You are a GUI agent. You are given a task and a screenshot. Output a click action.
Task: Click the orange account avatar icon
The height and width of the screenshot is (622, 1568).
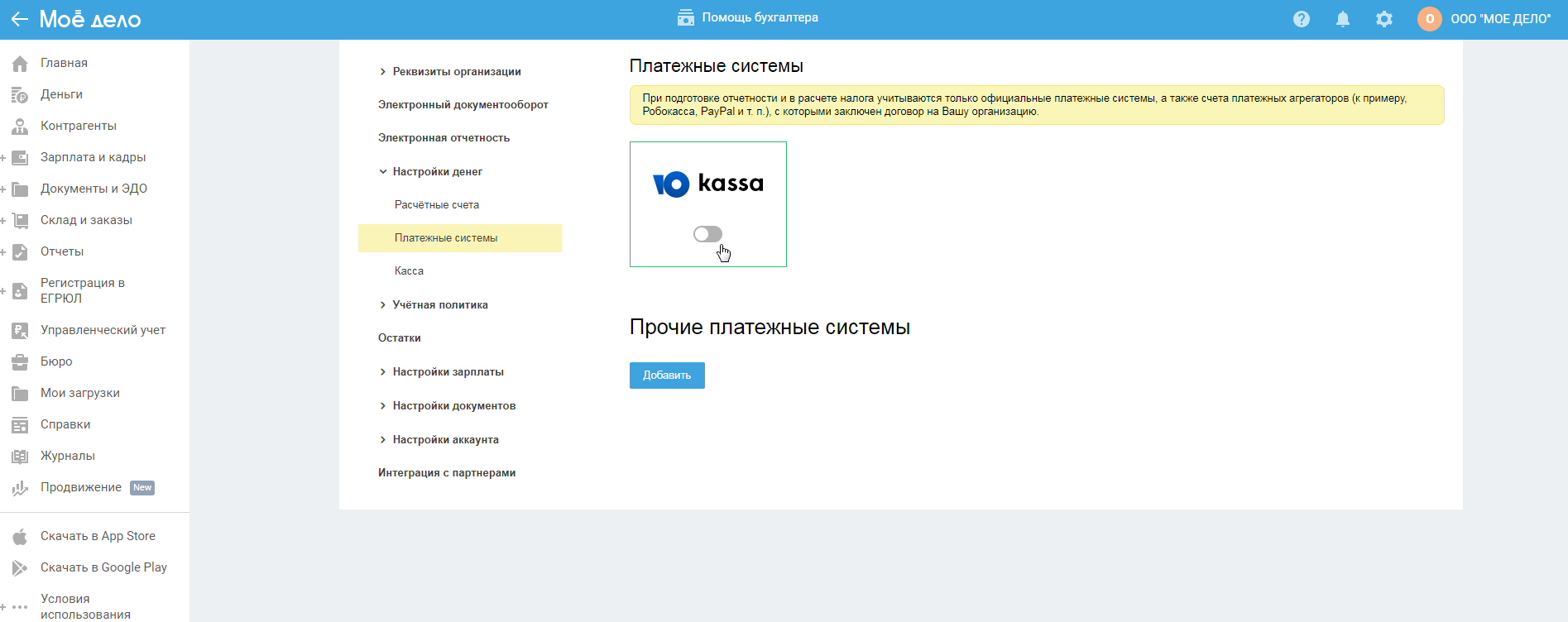pos(1430,19)
